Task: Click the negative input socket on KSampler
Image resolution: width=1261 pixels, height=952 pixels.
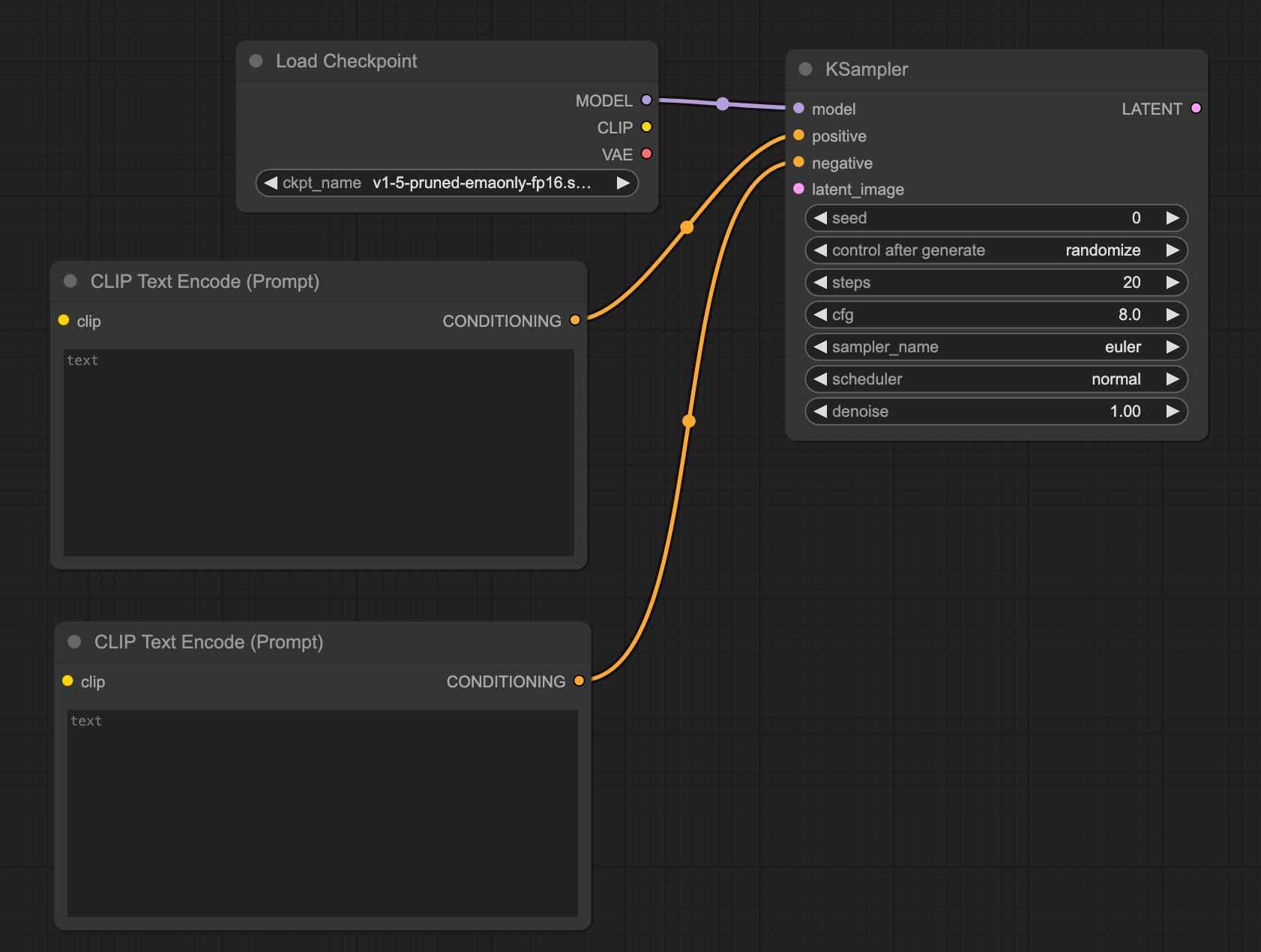Action: (x=798, y=162)
